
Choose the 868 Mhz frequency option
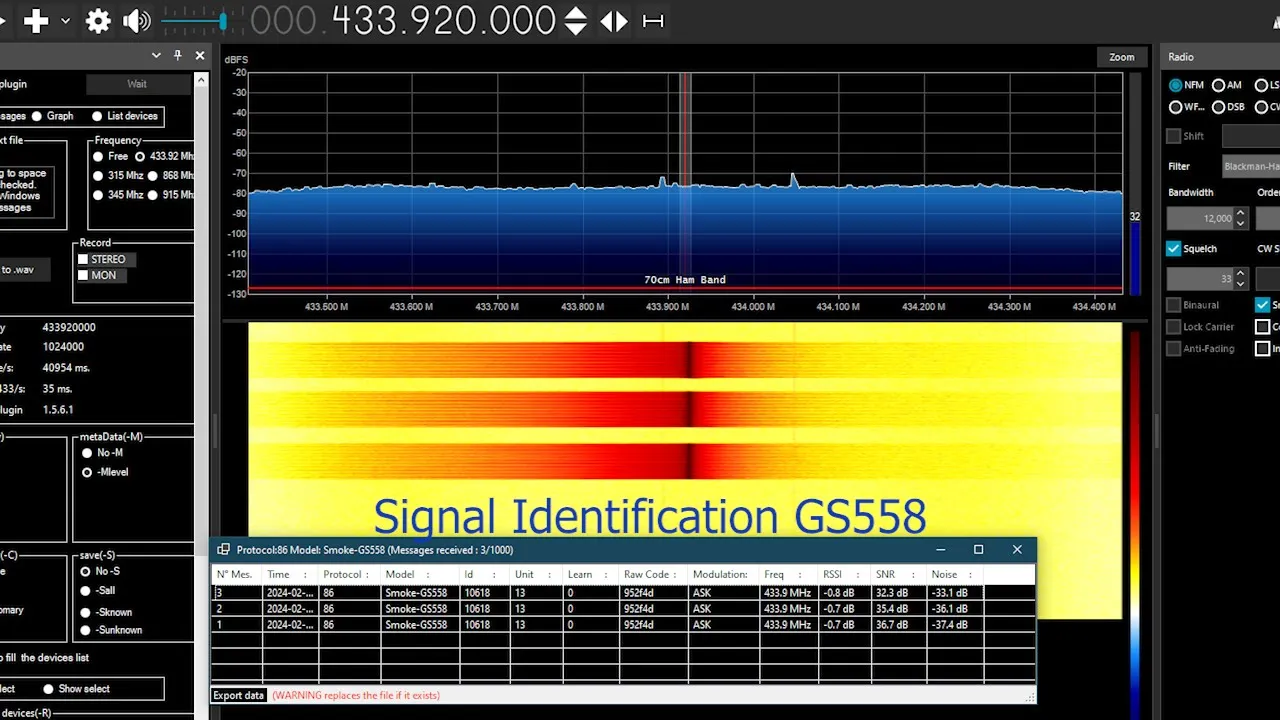[x=153, y=176]
